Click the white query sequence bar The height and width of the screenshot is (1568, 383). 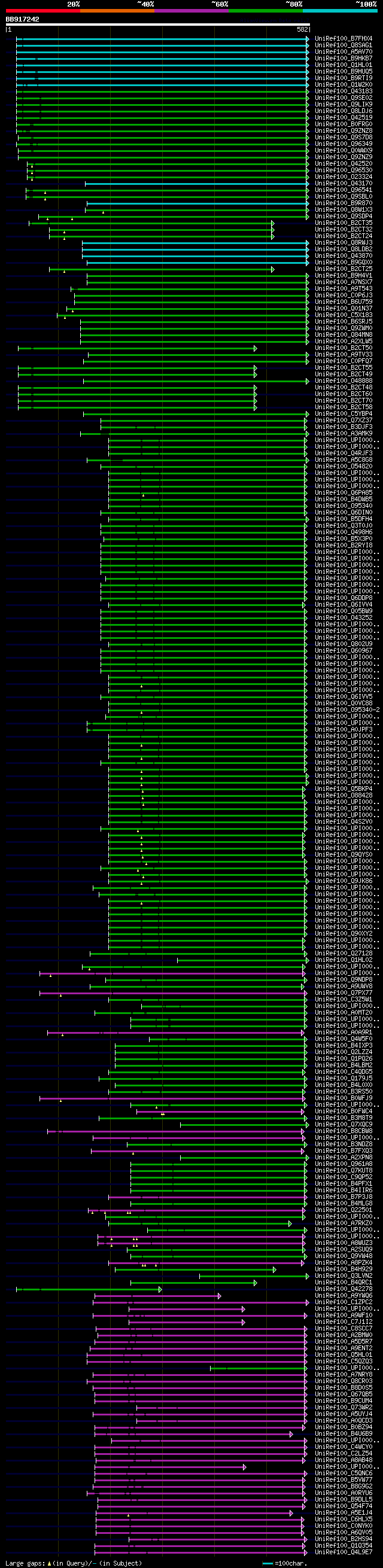158,25
